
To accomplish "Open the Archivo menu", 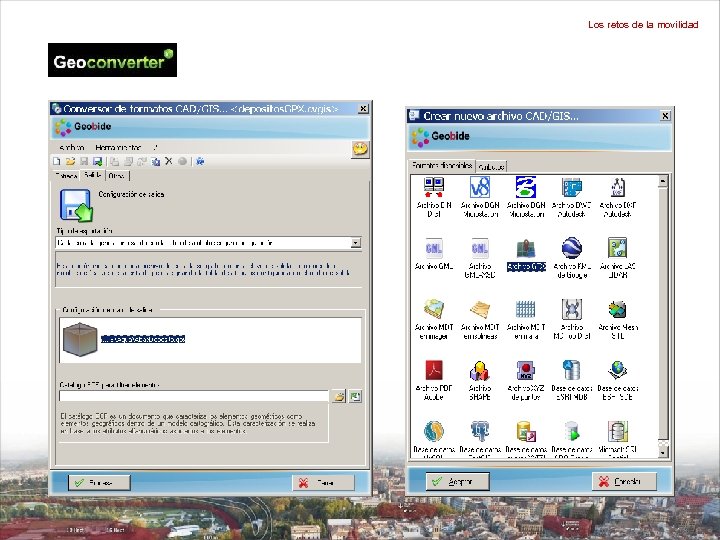I will pos(72,148).
